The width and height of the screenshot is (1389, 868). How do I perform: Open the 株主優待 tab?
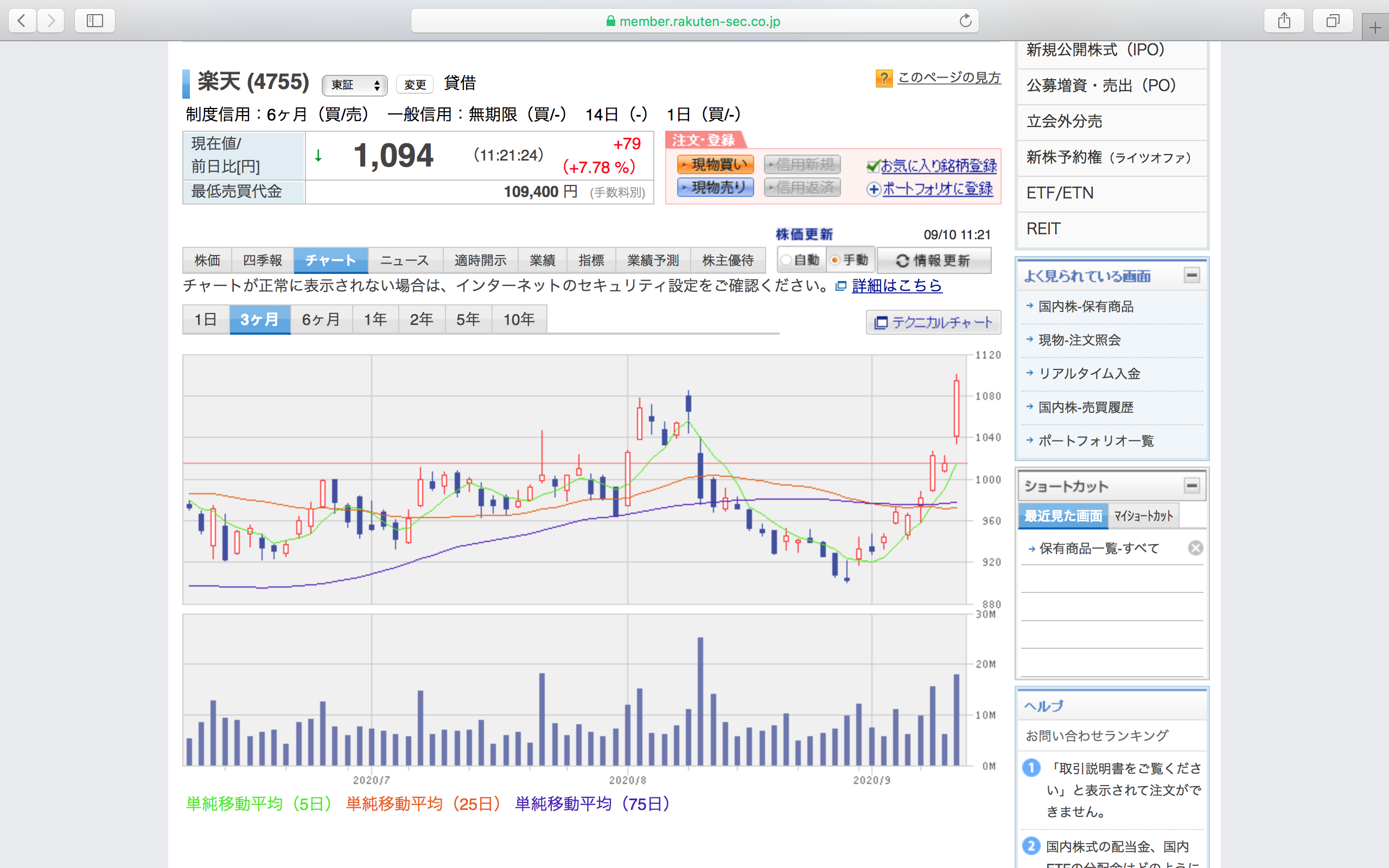point(728,260)
